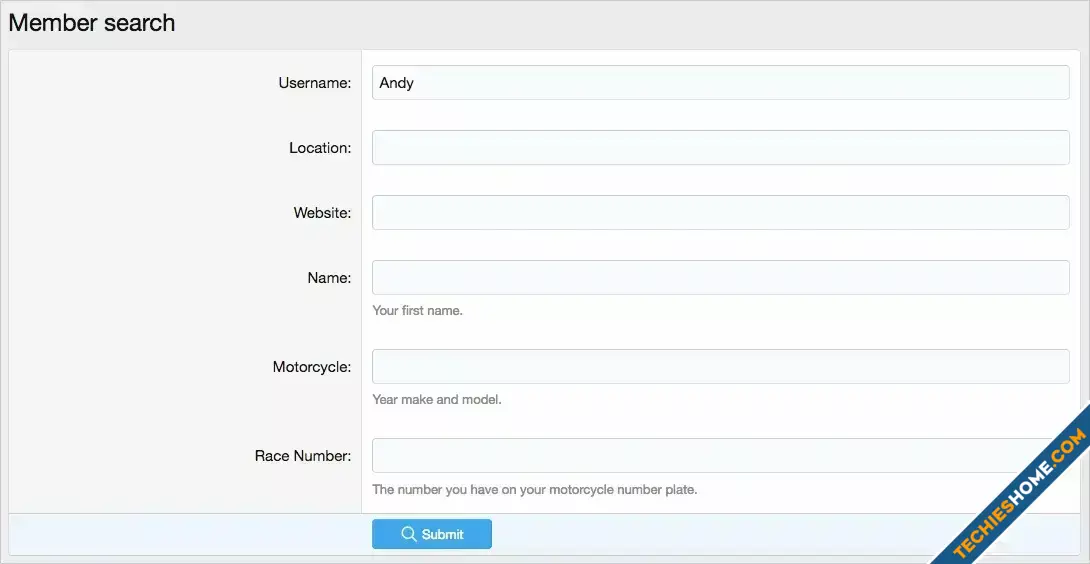Focus the Username input field
This screenshot has height=564, width=1090.
coord(720,83)
